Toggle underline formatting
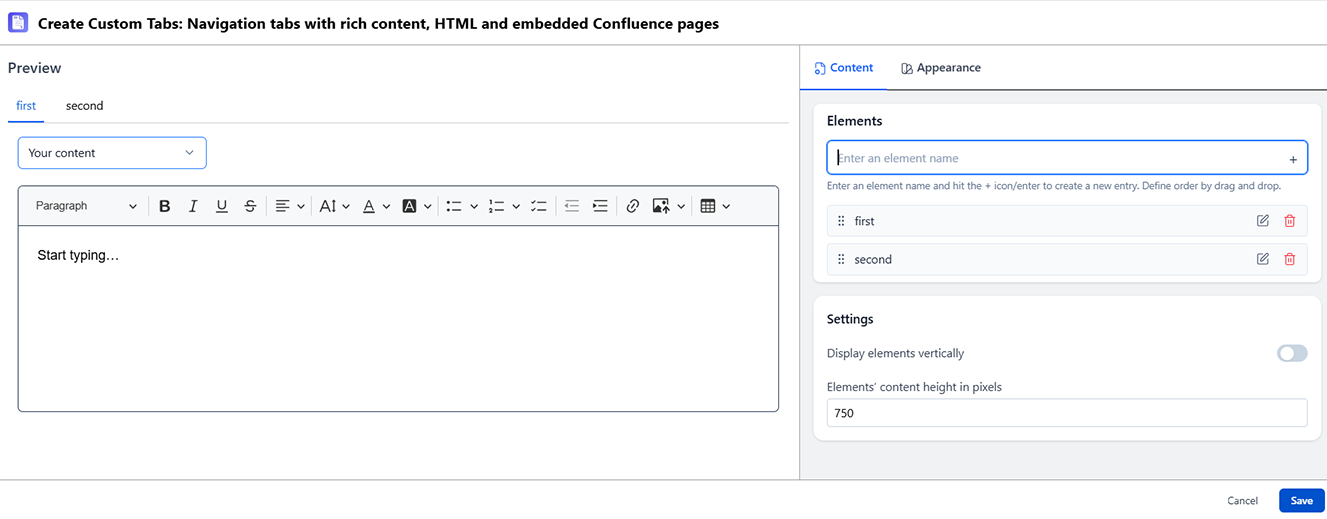The width and height of the screenshot is (1327, 519). pyautogui.click(x=222, y=206)
